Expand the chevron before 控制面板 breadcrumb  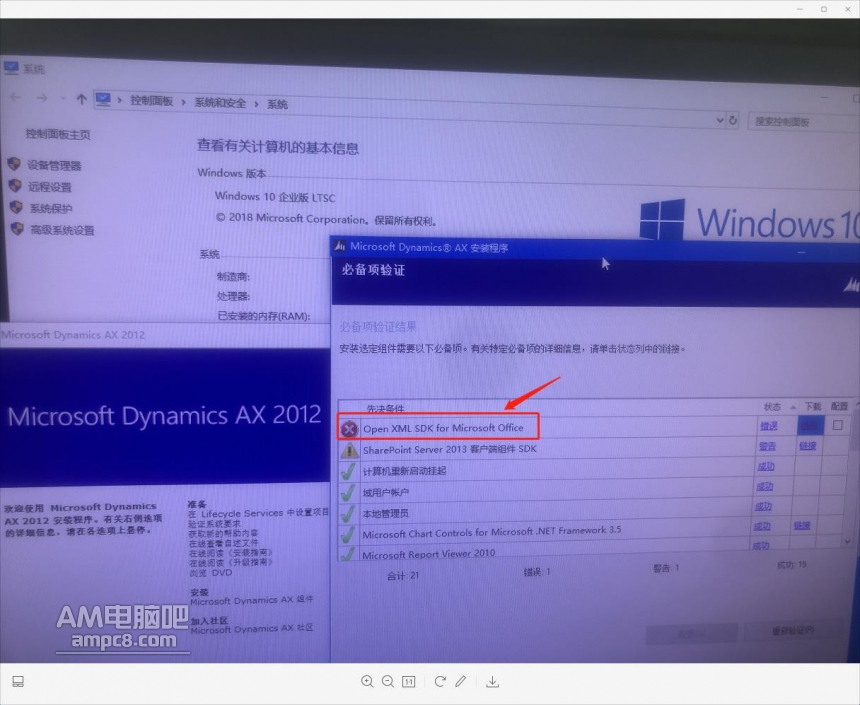[x=119, y=100]
